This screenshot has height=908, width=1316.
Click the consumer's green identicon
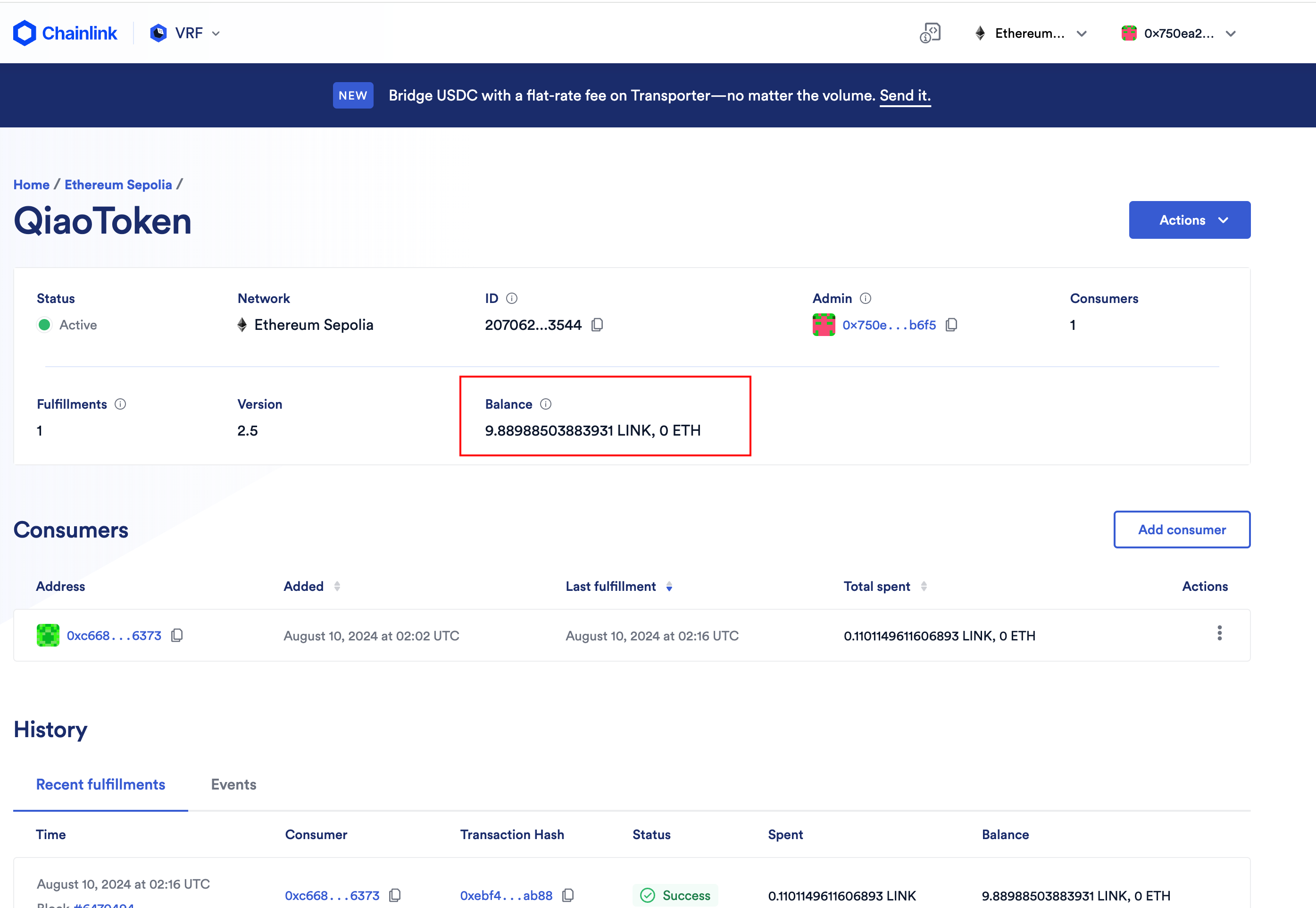pos(48,635)
